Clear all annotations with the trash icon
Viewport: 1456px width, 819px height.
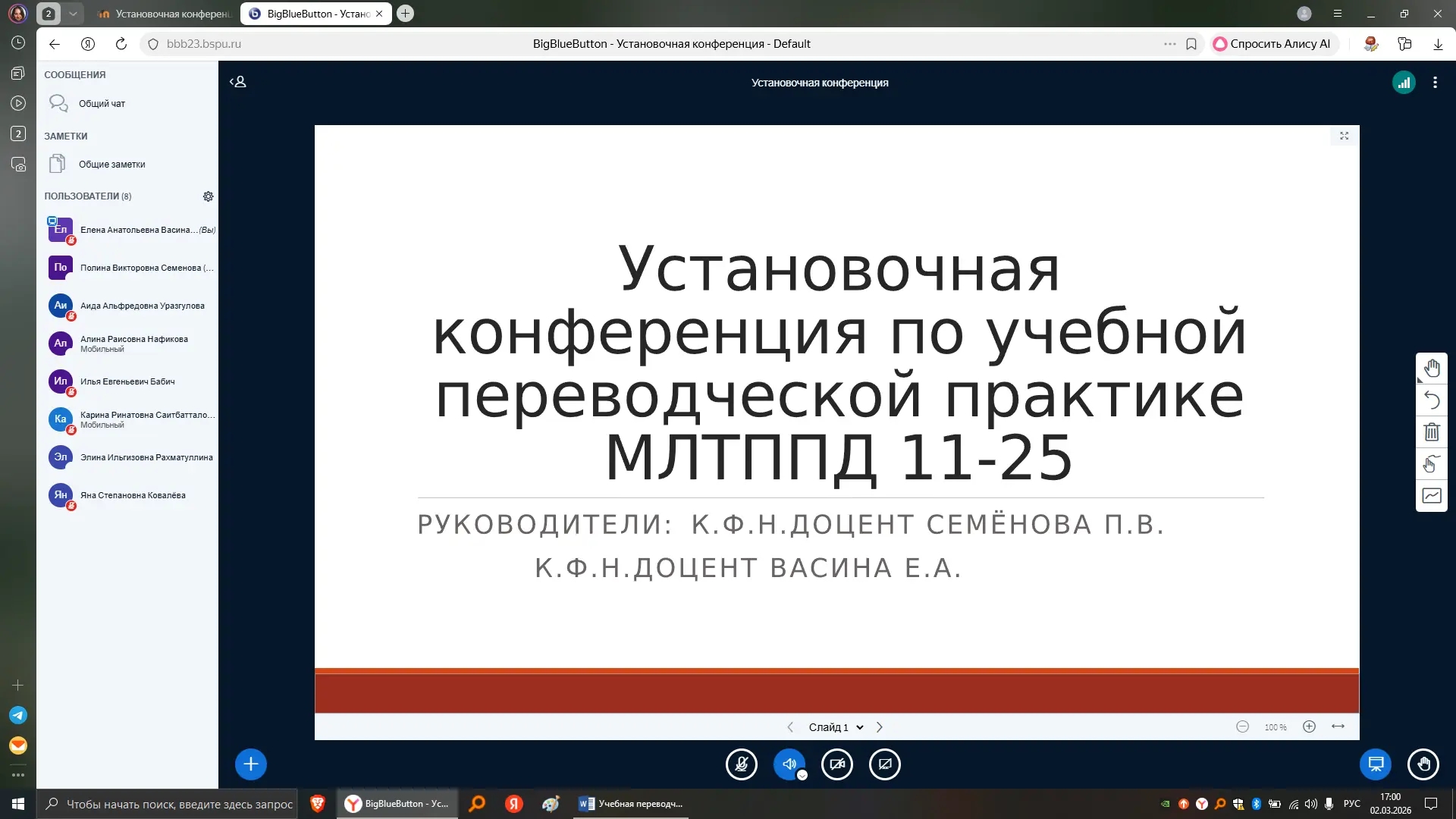1432,432
